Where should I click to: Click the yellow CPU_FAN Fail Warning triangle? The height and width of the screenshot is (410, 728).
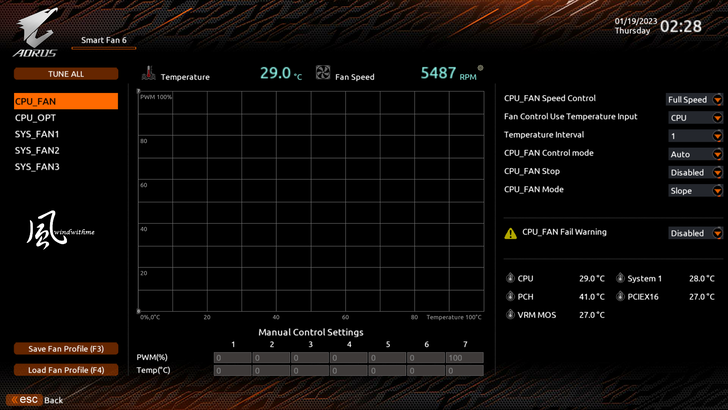point(510,233)
